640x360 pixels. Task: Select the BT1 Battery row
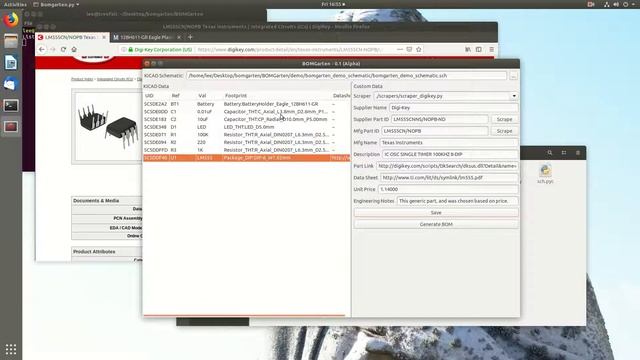(247, 104)
